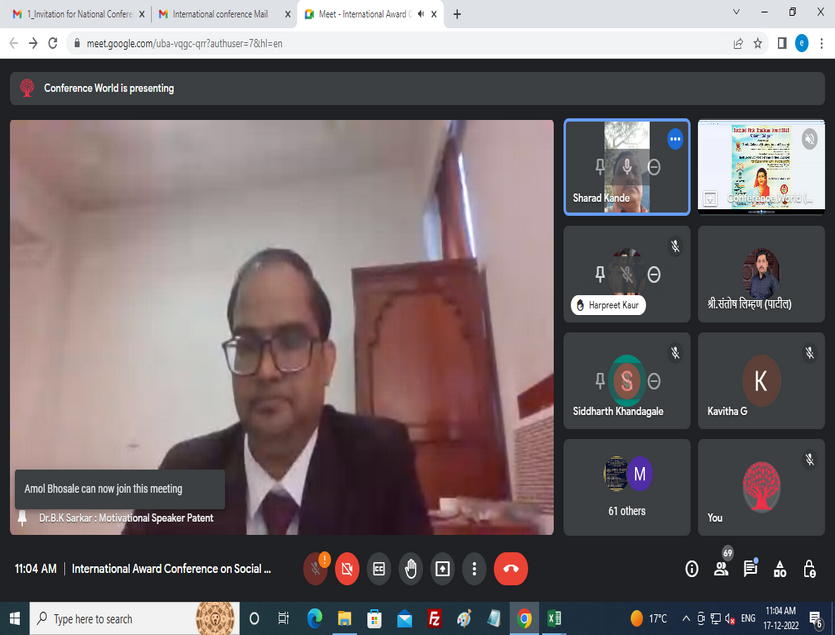The height and width of the screenshot is (635, 835).
Task: Open Task View on the taskbar
Action: click(284, 618)
